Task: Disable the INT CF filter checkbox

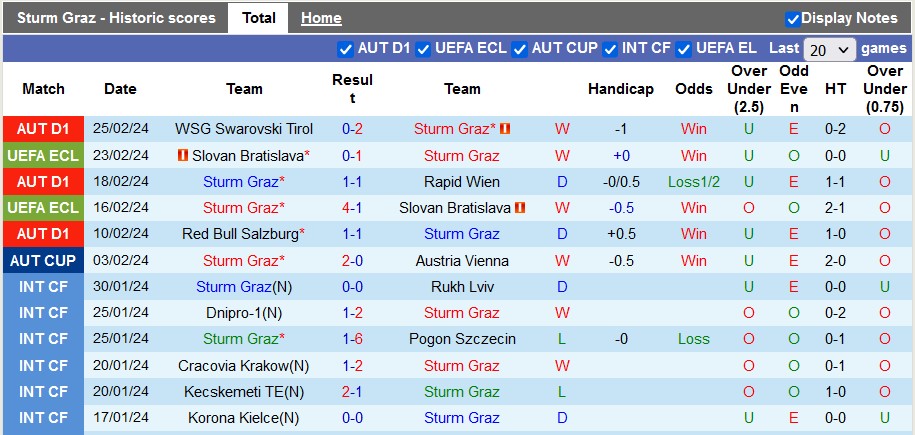Action: [610, 49]
